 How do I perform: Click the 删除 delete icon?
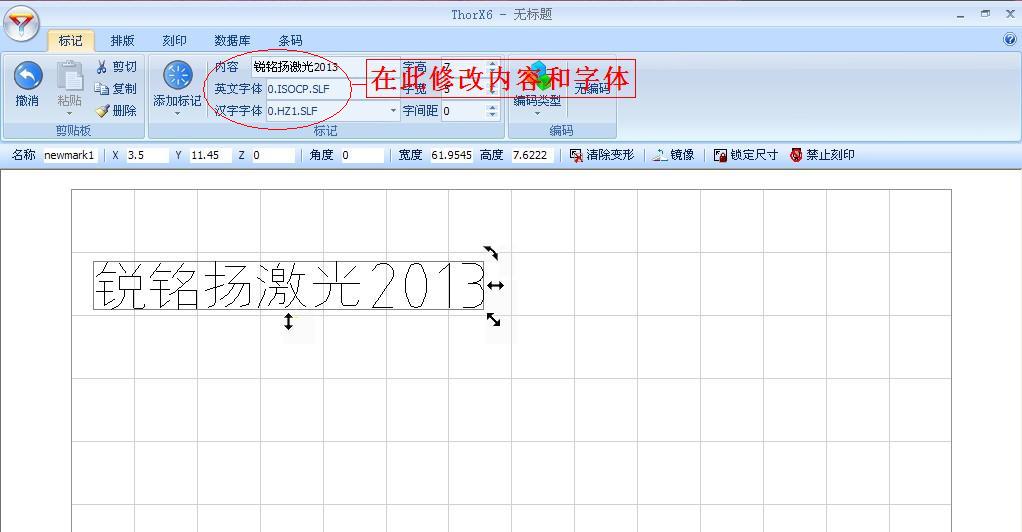(x=102, y=111)
